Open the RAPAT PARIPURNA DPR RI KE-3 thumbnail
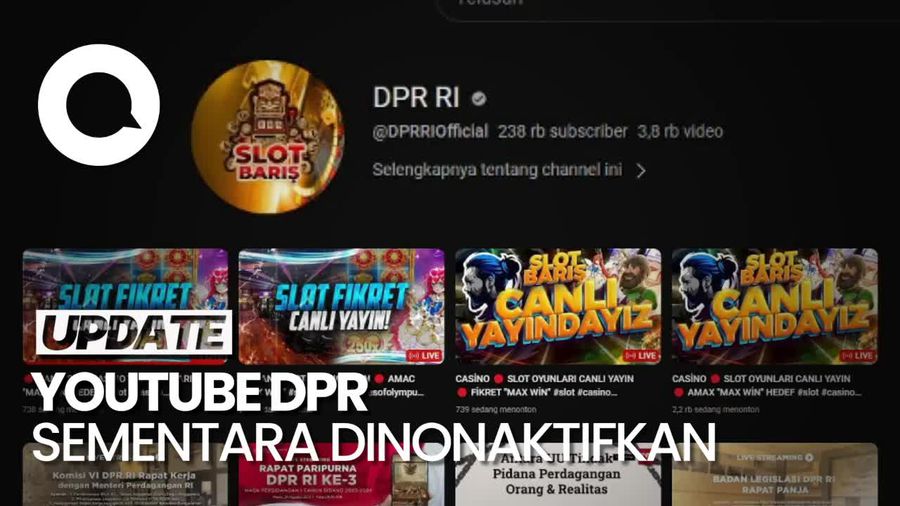This screenshot has height=506, width=900. (x=342, y=474)
